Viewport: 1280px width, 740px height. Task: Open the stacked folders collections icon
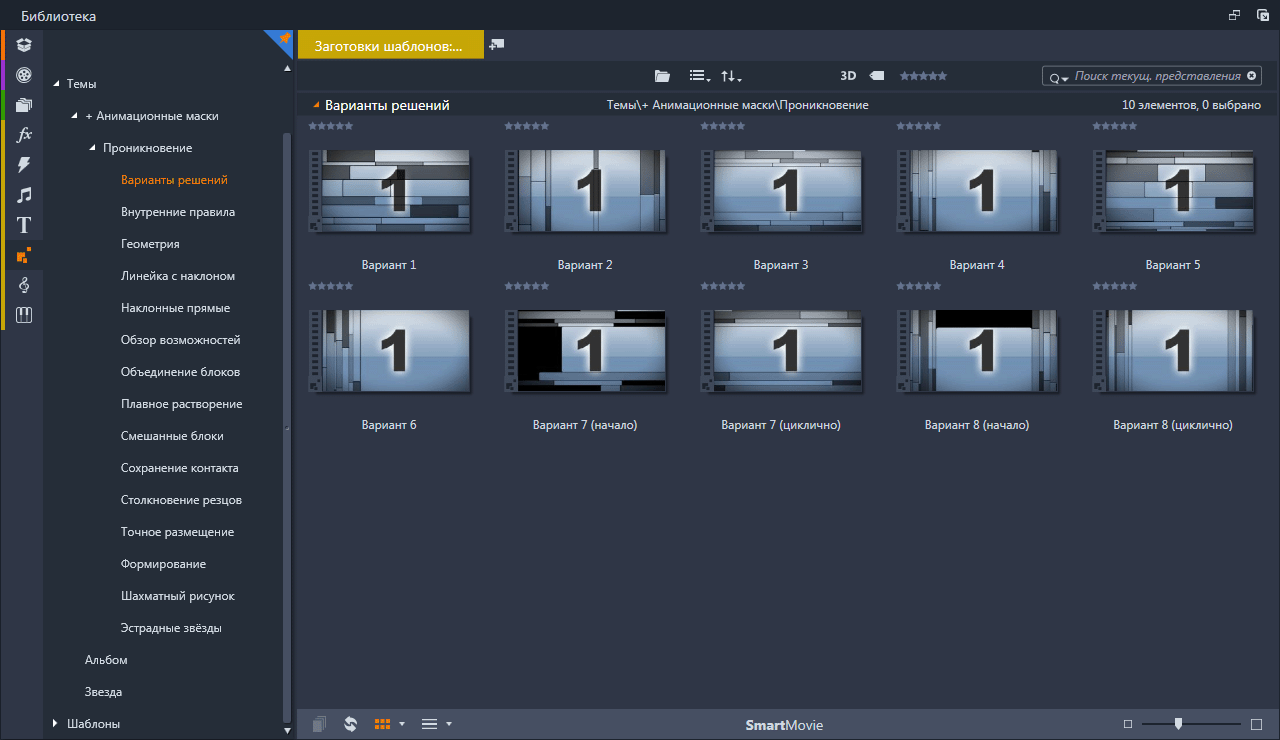(x=24, y=104)
